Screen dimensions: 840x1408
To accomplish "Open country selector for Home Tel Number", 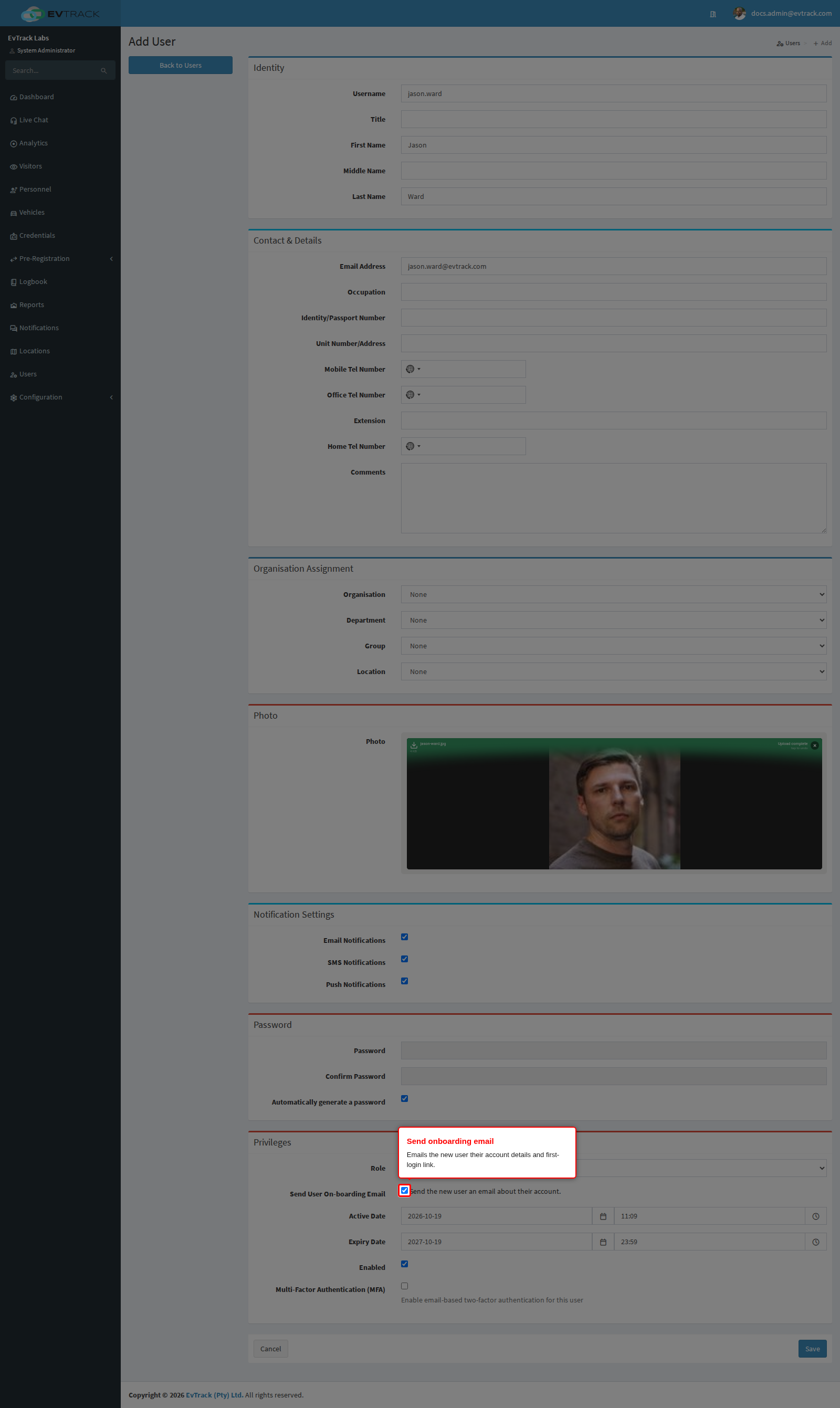I will pyautogui.click(x=413, y=446).
